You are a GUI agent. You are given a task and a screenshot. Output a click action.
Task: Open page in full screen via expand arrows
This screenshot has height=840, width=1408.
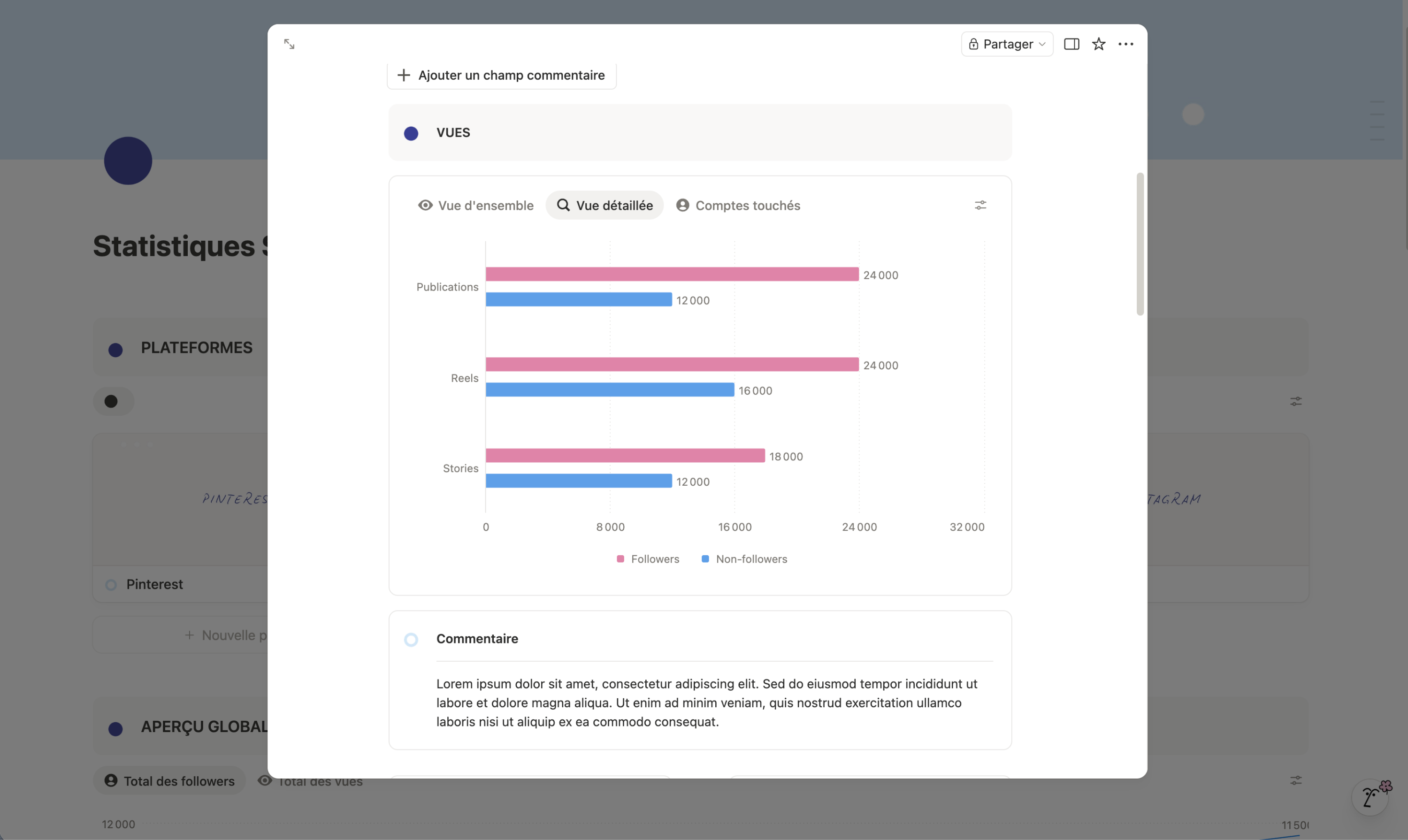pyautogui.click(x=289, y=44)
